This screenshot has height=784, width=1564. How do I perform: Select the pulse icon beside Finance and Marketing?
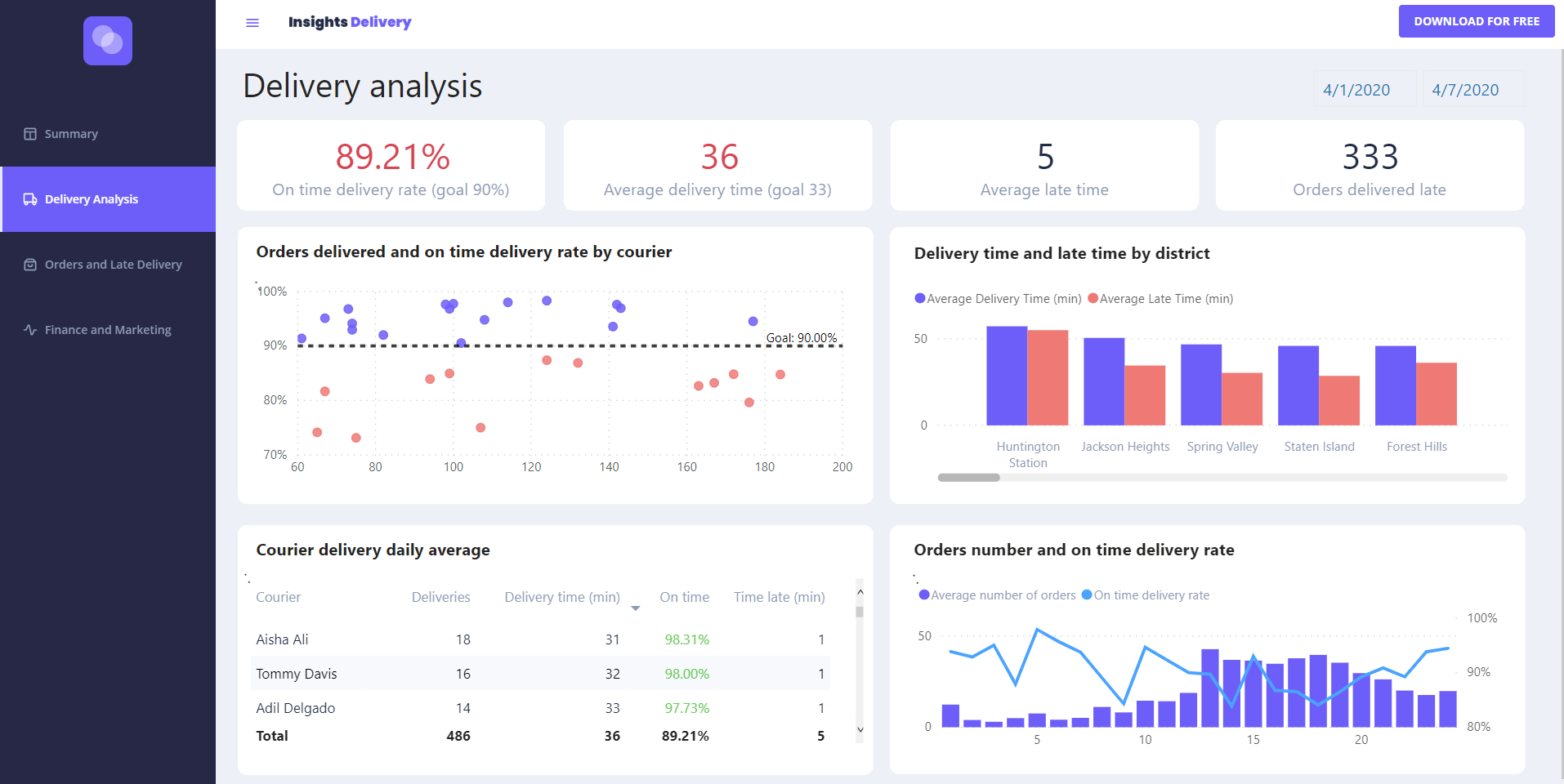pos(29,329)
